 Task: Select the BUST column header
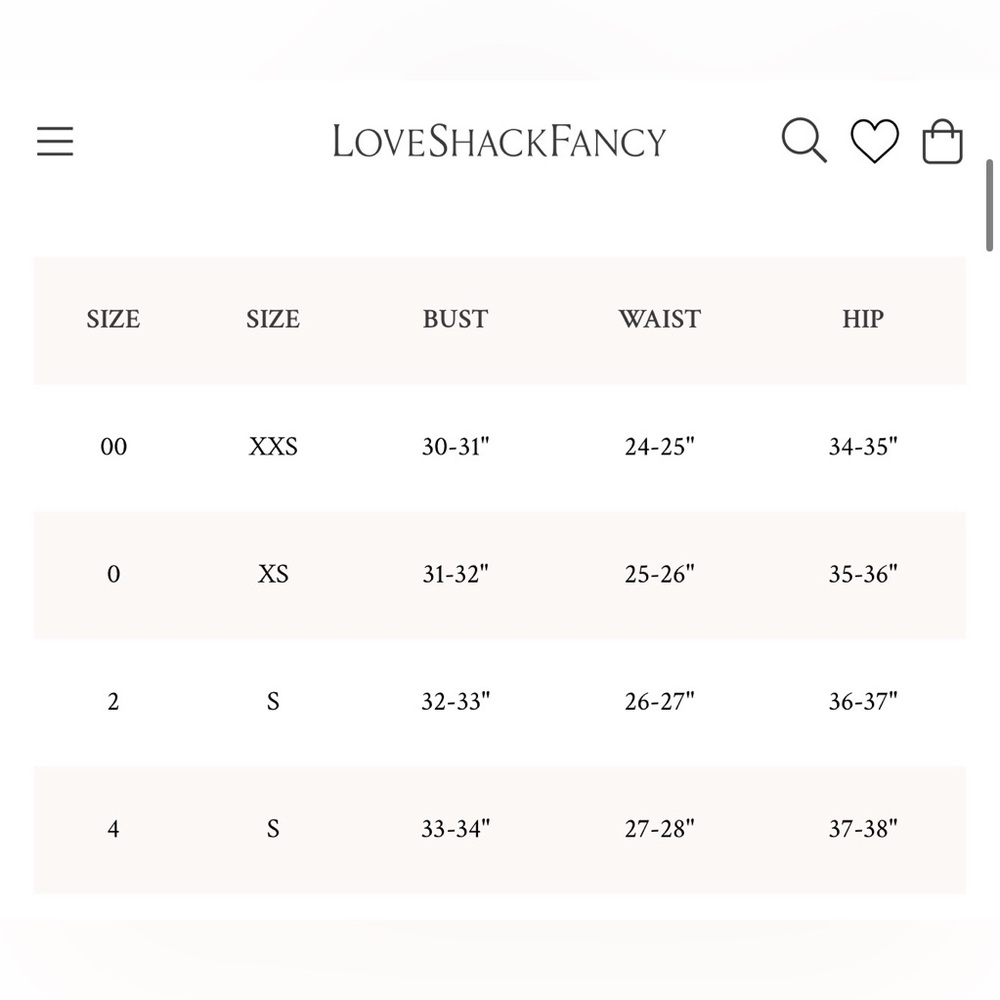point(455,319)
